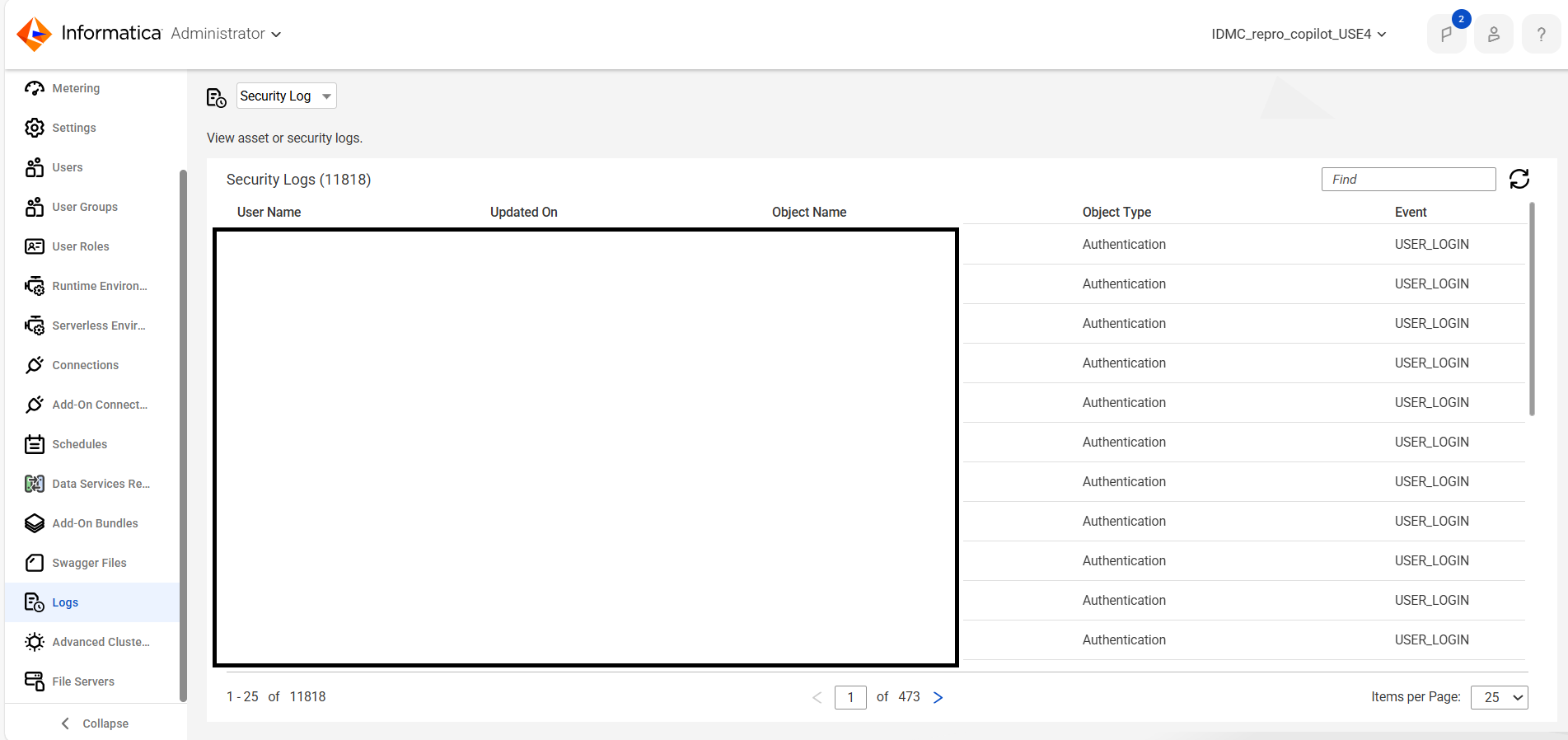Sort by Object Name column header
The image size is (1568, 740).
pos(809,212)
